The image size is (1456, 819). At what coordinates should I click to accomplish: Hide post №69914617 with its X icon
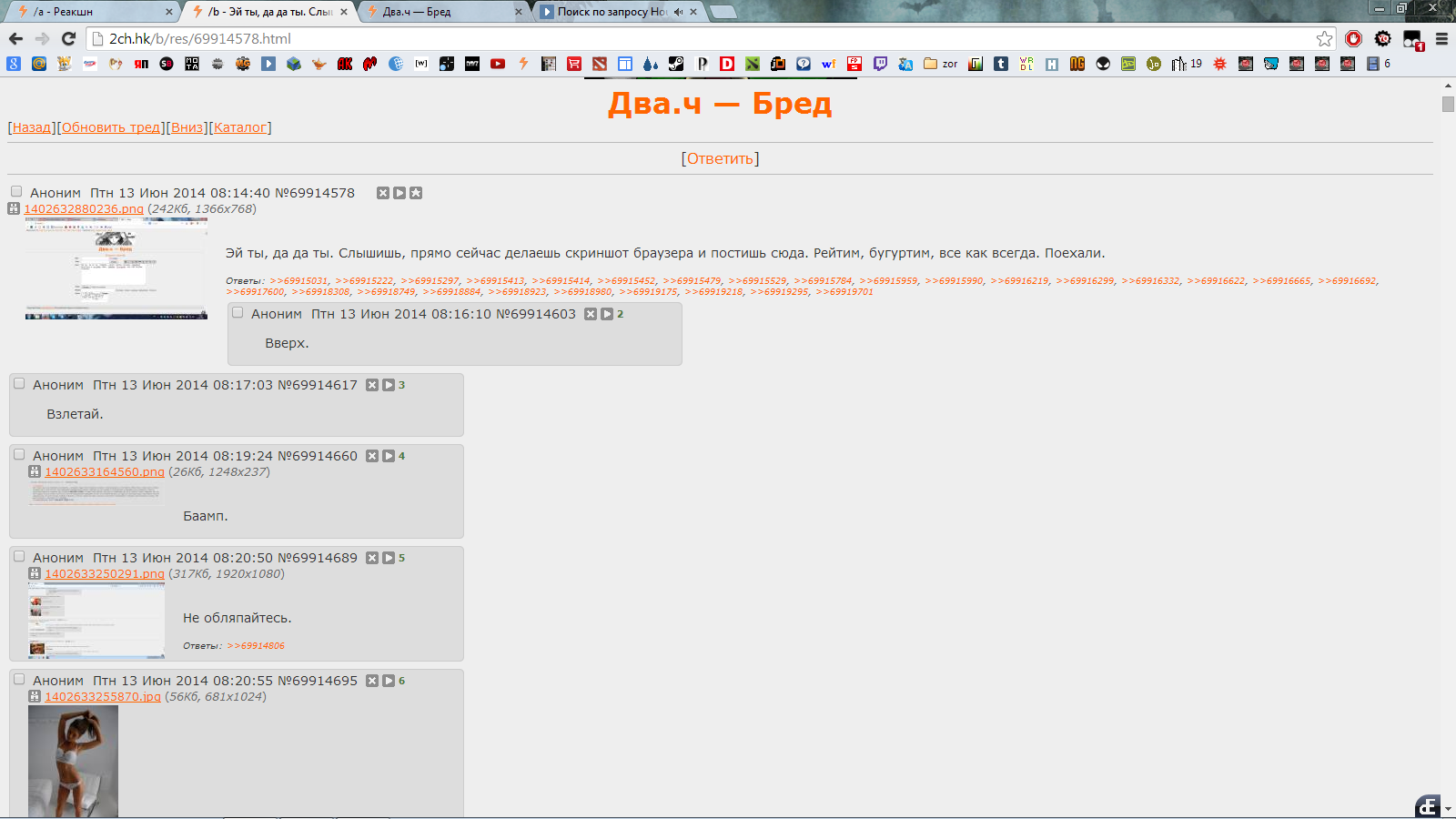pyautogui.click(x=372, y=385)
